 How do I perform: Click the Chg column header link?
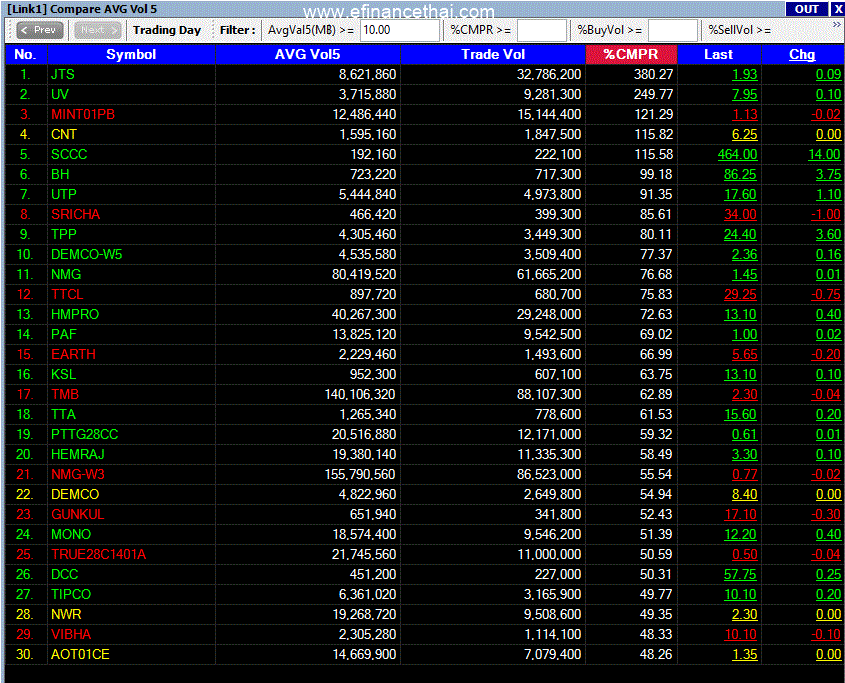tap(802, 54)
